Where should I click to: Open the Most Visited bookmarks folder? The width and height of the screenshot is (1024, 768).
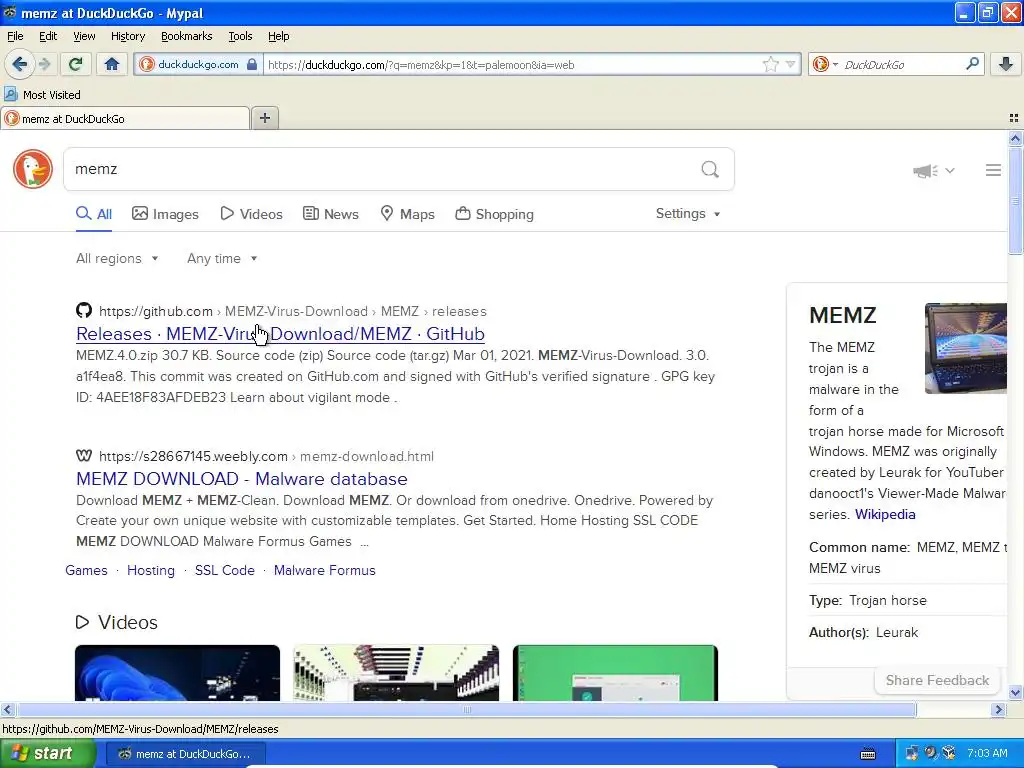pyautogui.click(x=43, y=95)
